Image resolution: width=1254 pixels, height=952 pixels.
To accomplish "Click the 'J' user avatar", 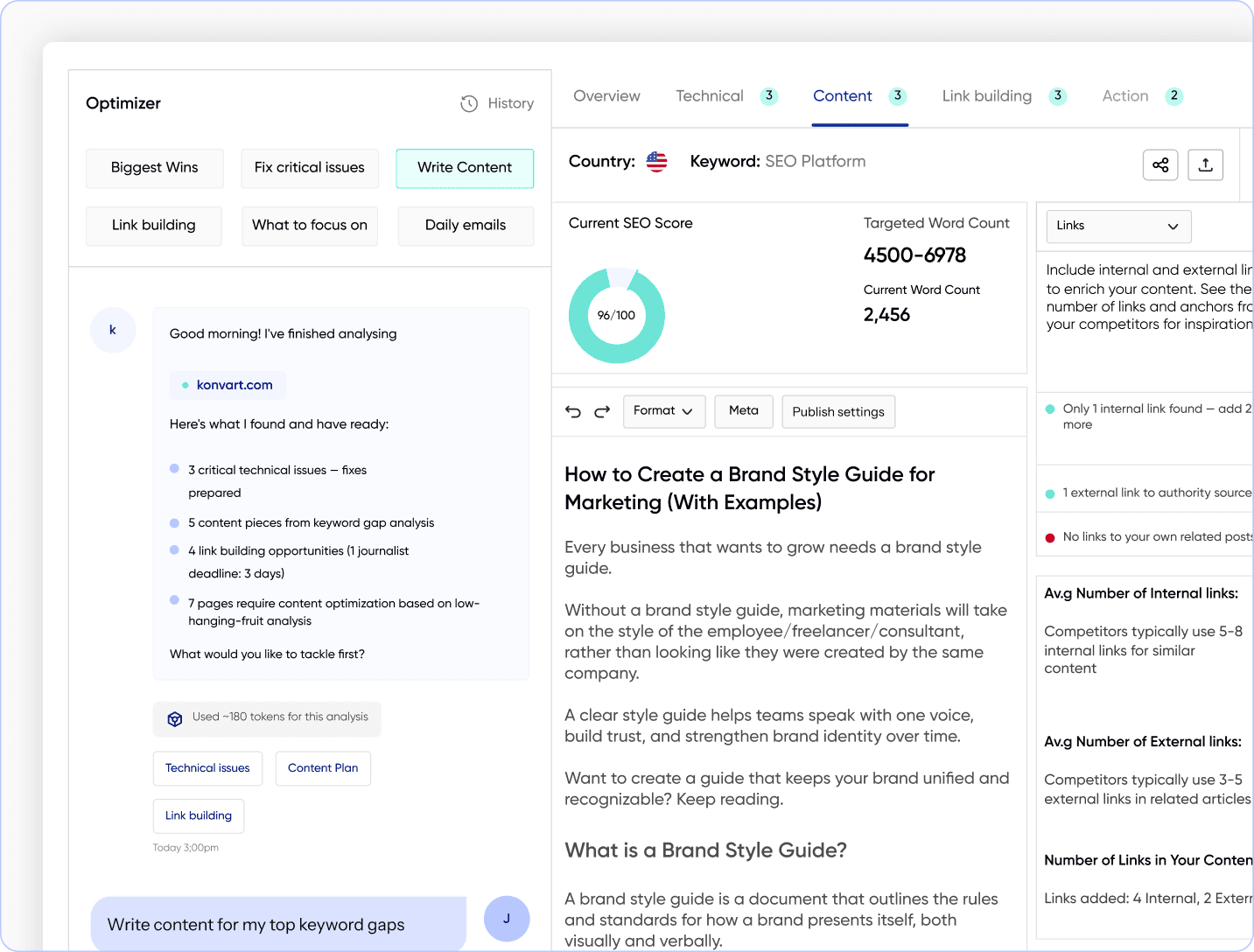I will point(507,919).
